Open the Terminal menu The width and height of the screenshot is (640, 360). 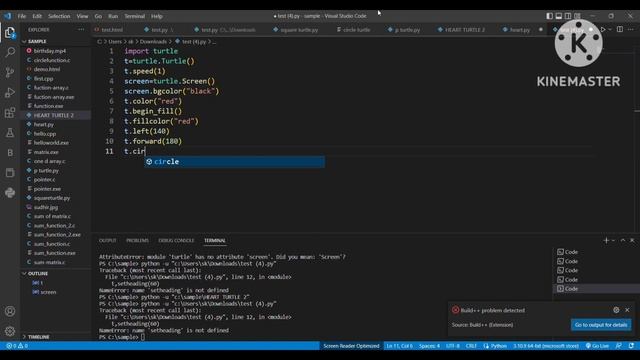point(135,16)
